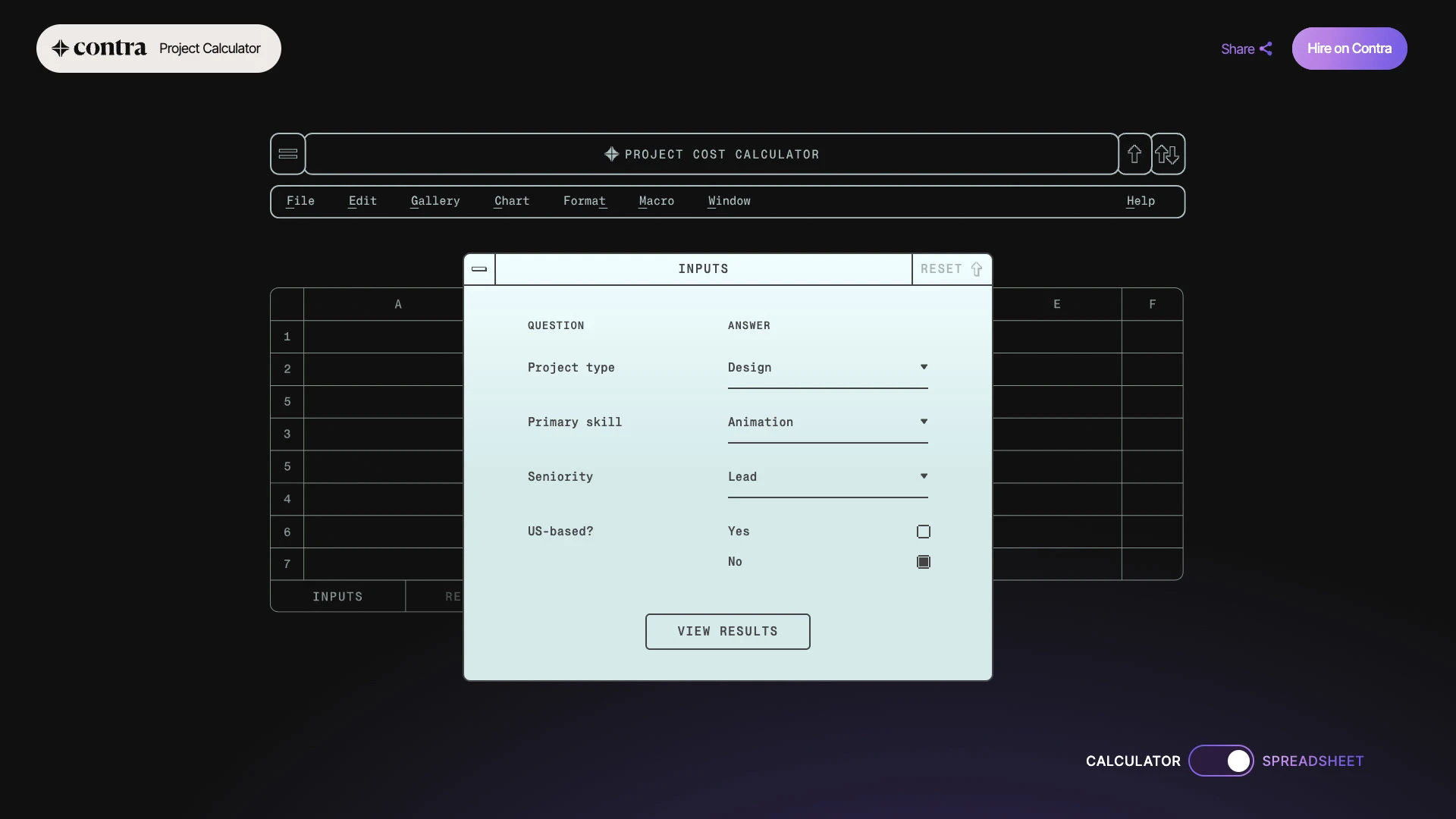
Task: Select the INPUTS tab at bottom
Action: 337,596
